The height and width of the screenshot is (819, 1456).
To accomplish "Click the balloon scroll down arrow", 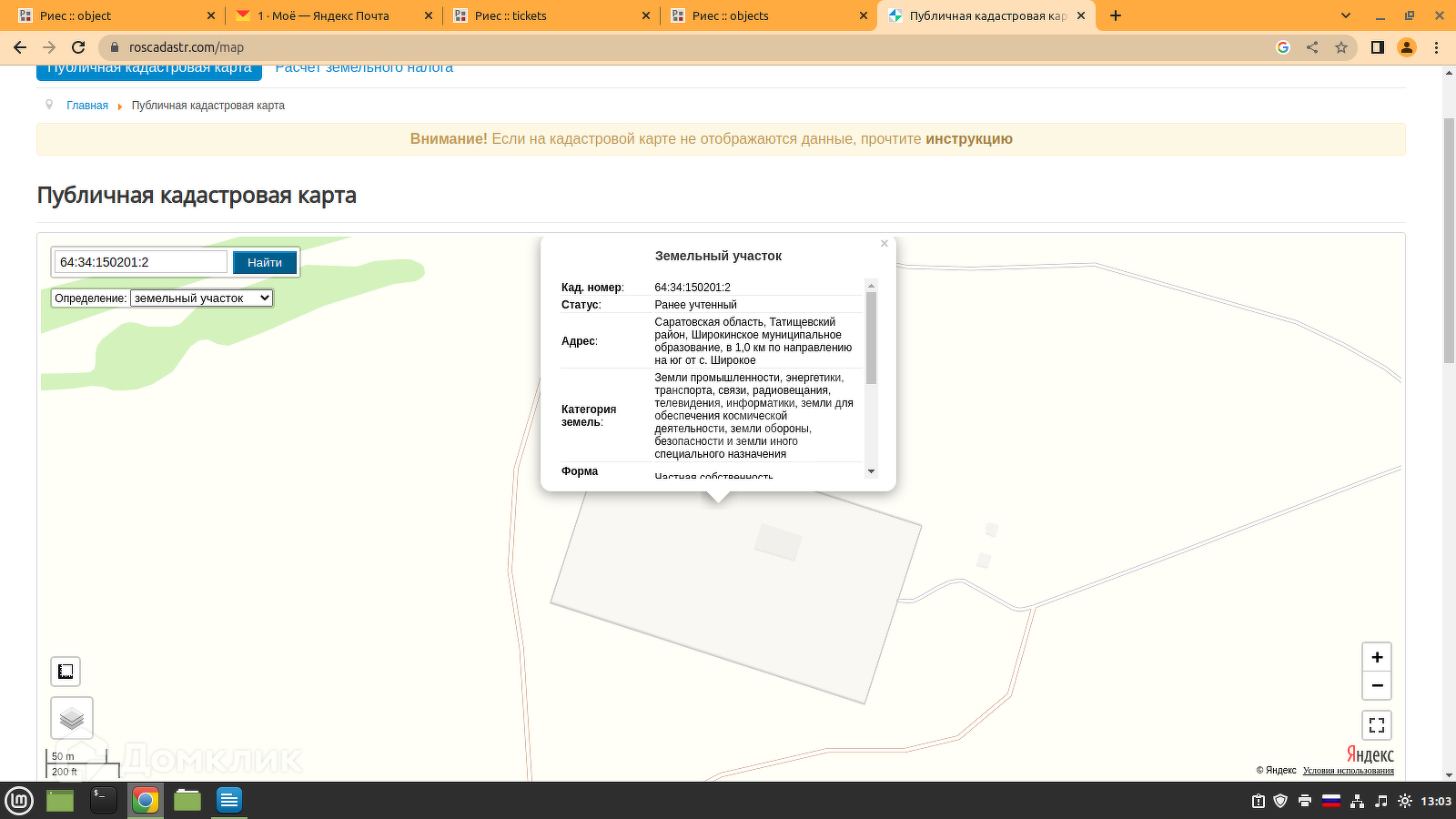I will (x=872, y=471).
